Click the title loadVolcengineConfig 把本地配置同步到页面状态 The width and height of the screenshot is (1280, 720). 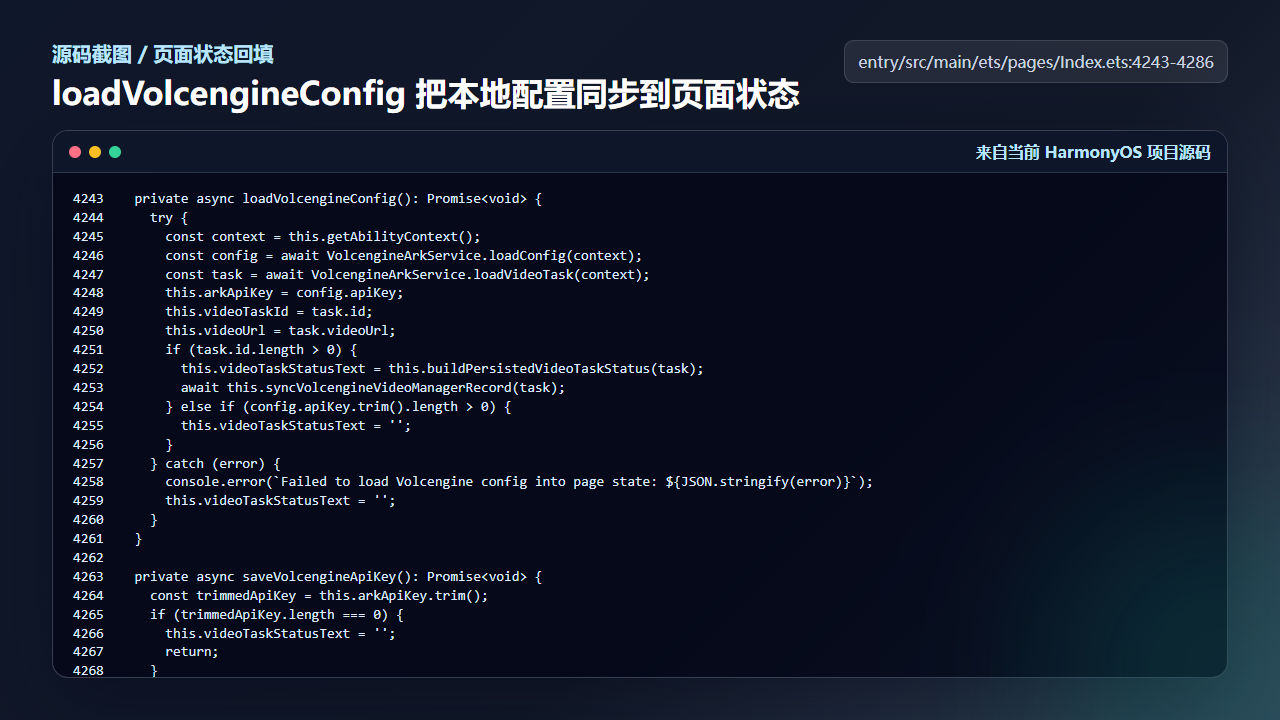[x=426, y=94]
